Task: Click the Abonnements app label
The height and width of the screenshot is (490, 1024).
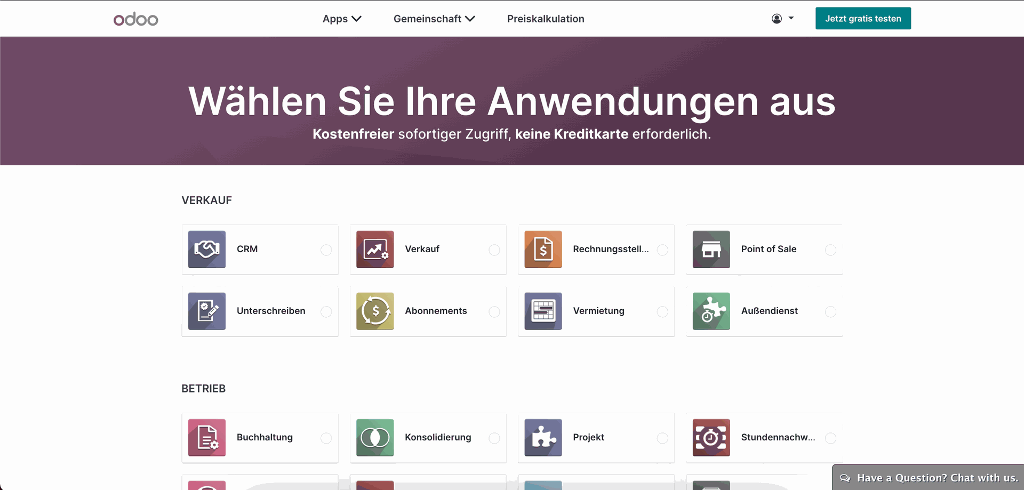Action: click(436, 311)
